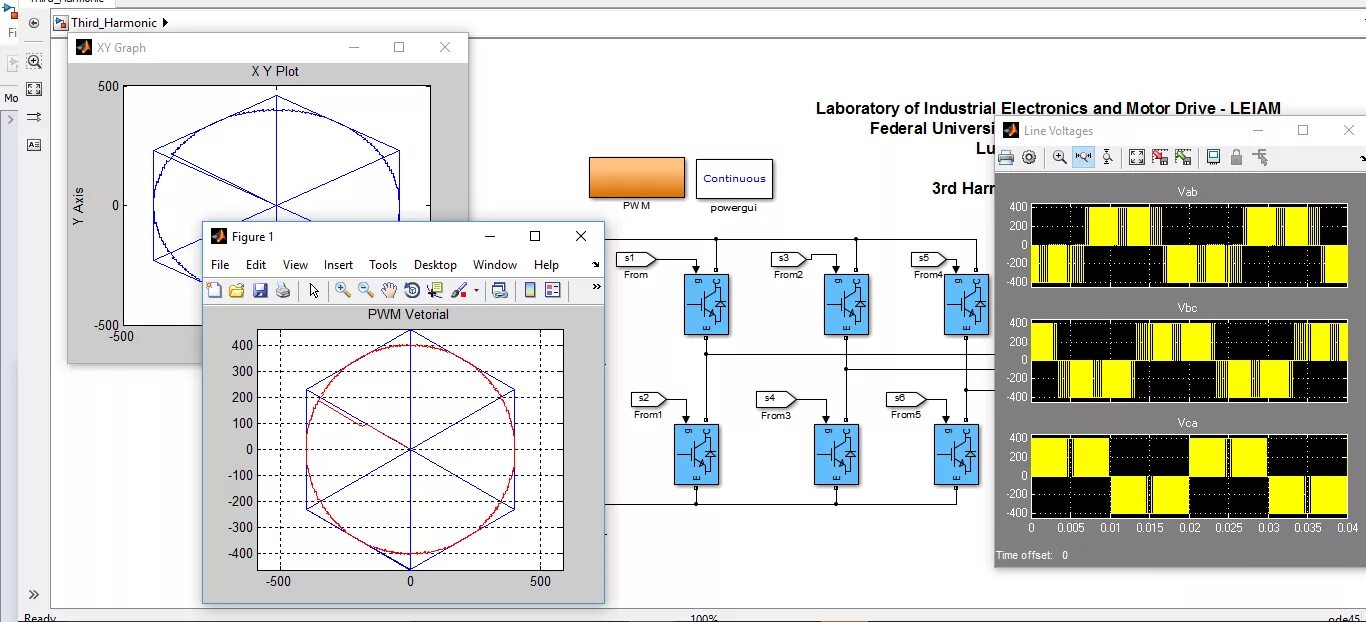The height and width of the screenshot is (622, 1366).
Task: Click Zoom icon in Line Voltages scope
Action: [1060, 157]
